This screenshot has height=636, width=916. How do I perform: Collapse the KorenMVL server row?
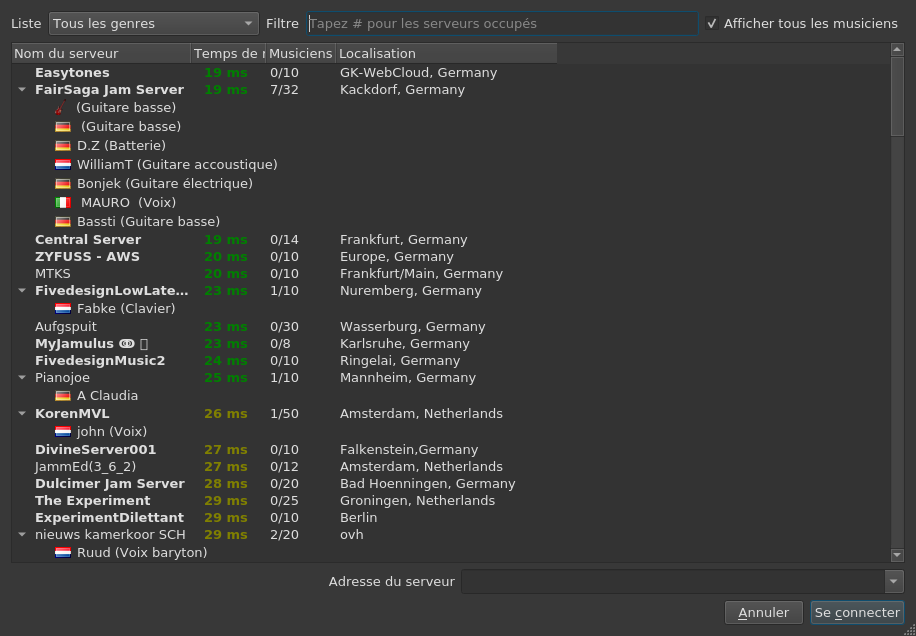(x=22, y=413)
